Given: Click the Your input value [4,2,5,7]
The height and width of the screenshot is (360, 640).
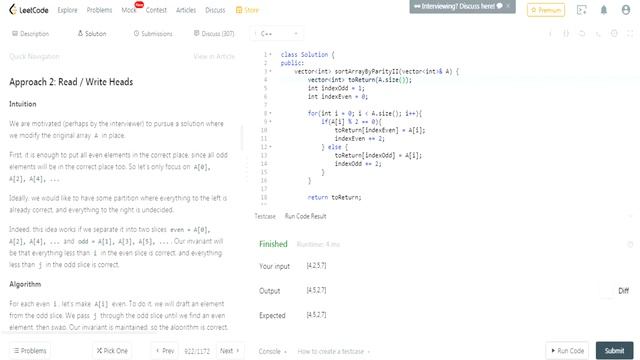Looking at the screenshot, I should [x=316, y=266].
